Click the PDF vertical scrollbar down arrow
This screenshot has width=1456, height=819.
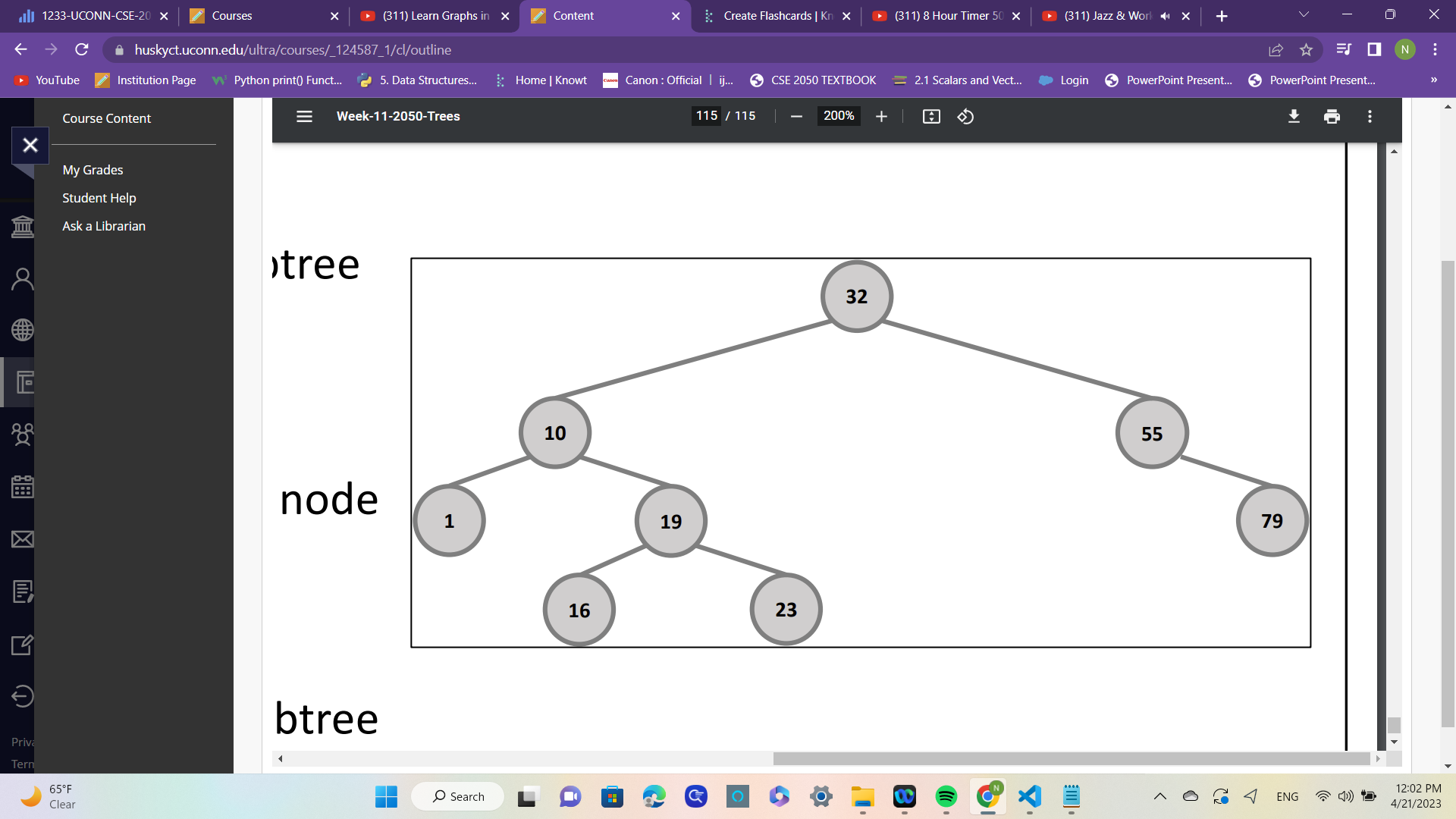(x=1394, y=742)
